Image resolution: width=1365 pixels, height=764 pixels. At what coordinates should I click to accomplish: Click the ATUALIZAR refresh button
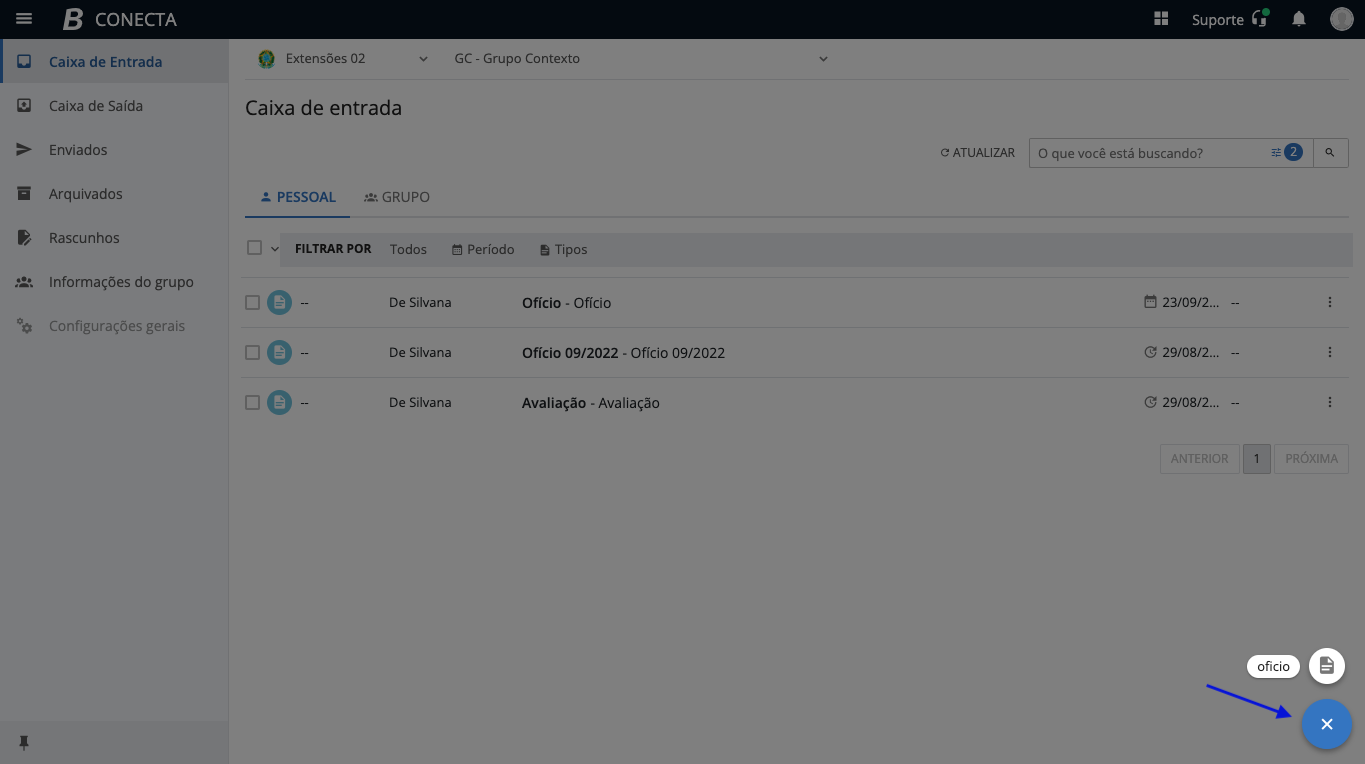[977, 153]
